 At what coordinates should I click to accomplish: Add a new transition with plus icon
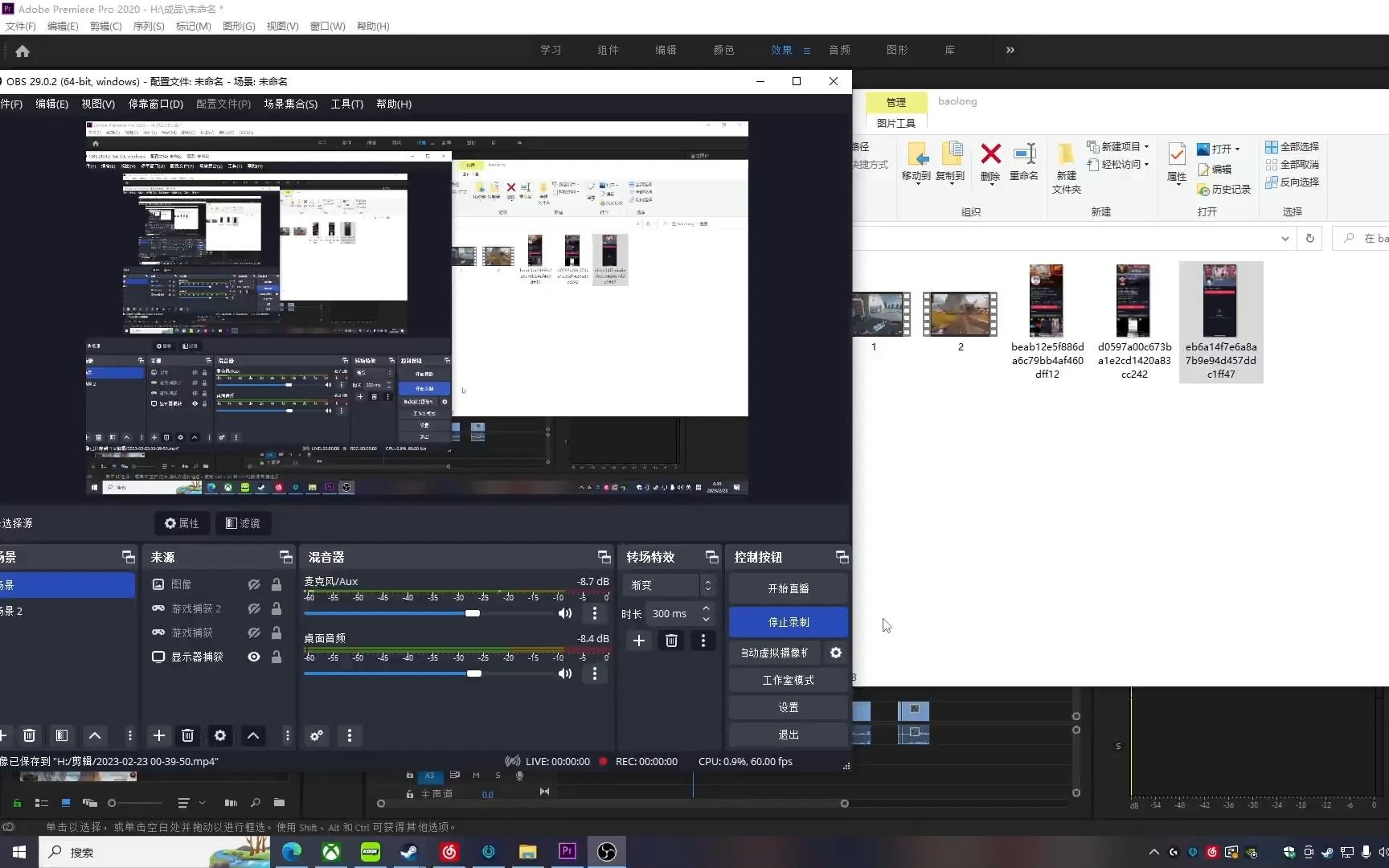tap(639, 641)
